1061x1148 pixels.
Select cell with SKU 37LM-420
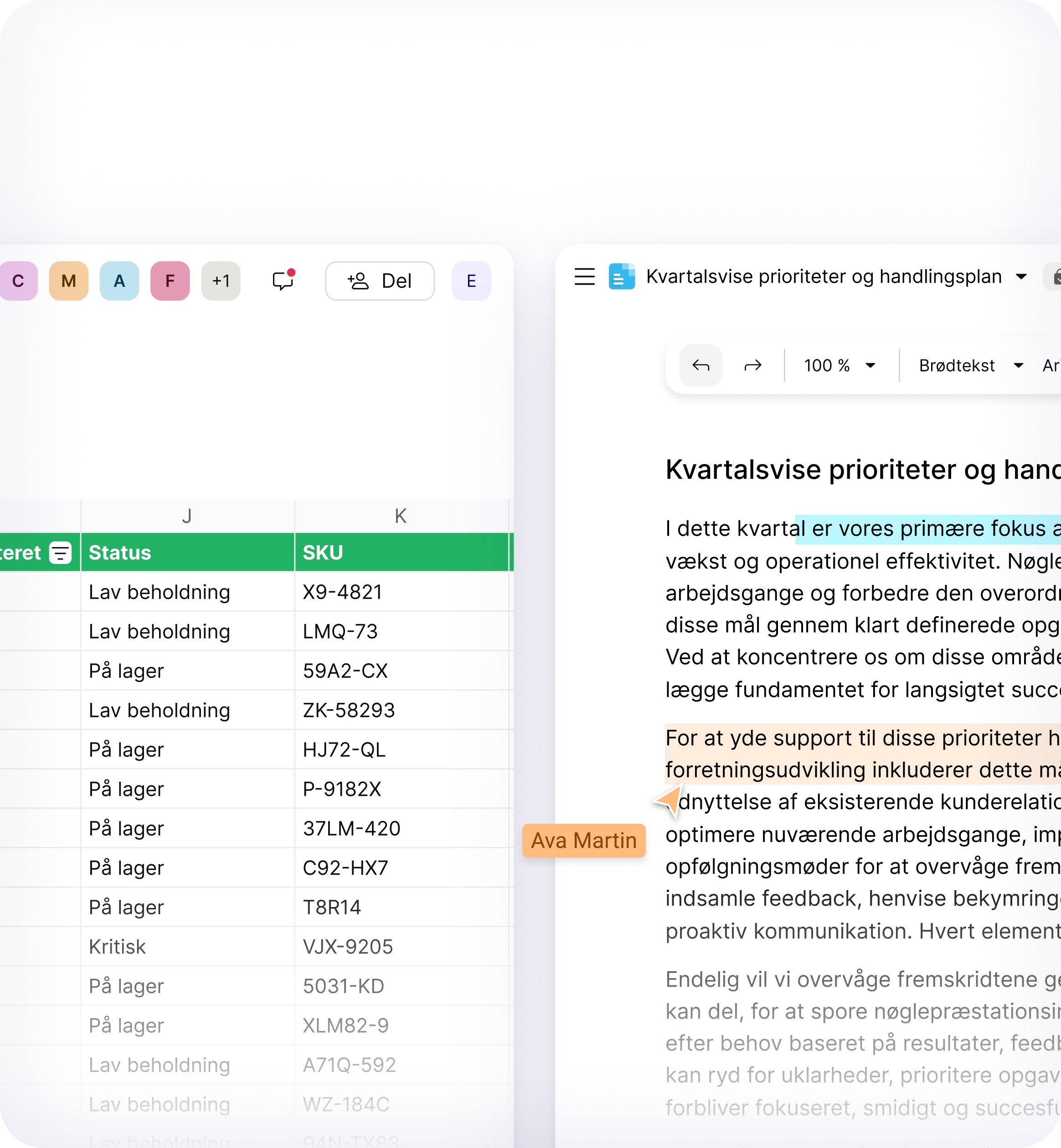coord(402,828)
